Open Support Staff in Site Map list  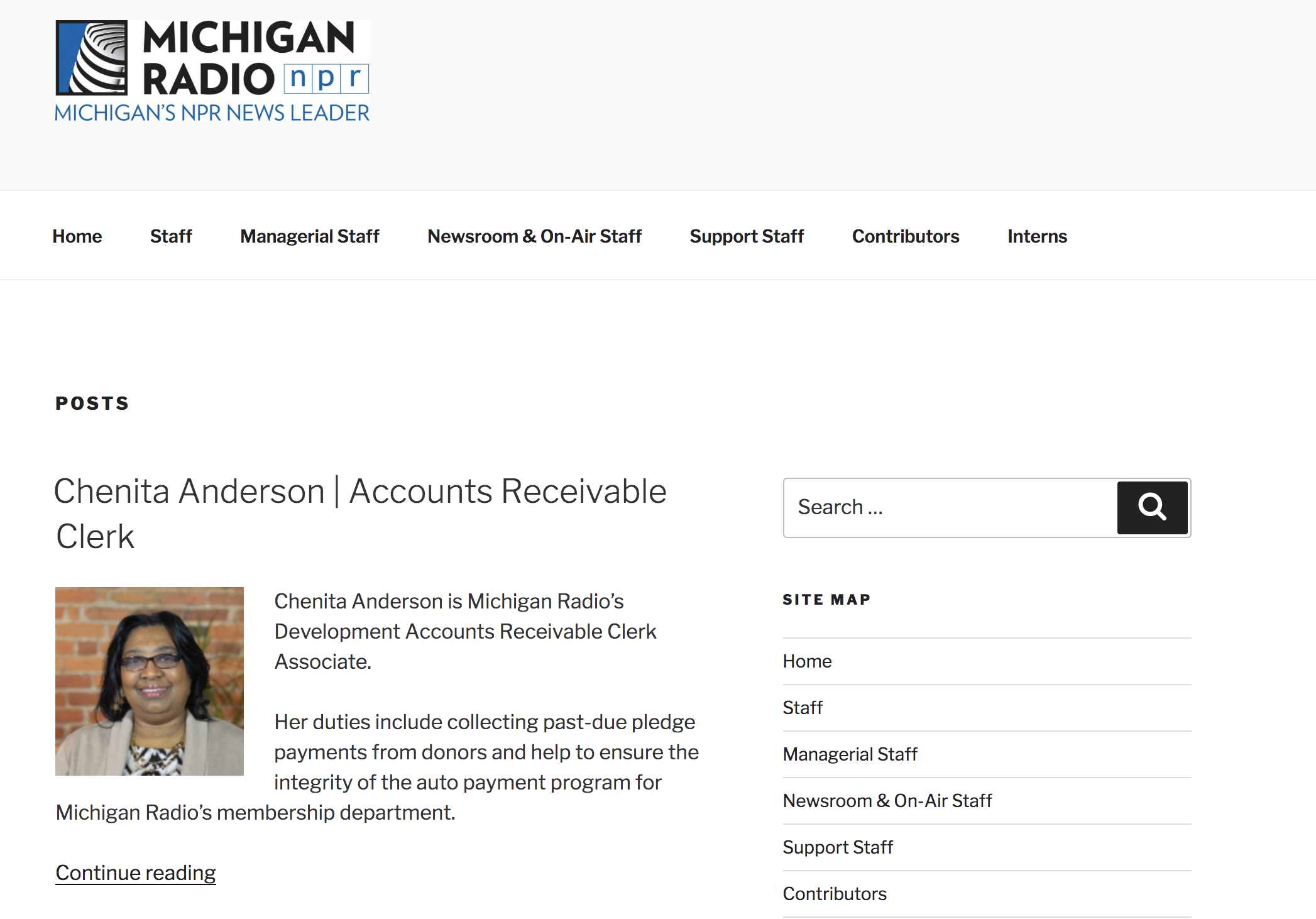(x=838, y=847)
